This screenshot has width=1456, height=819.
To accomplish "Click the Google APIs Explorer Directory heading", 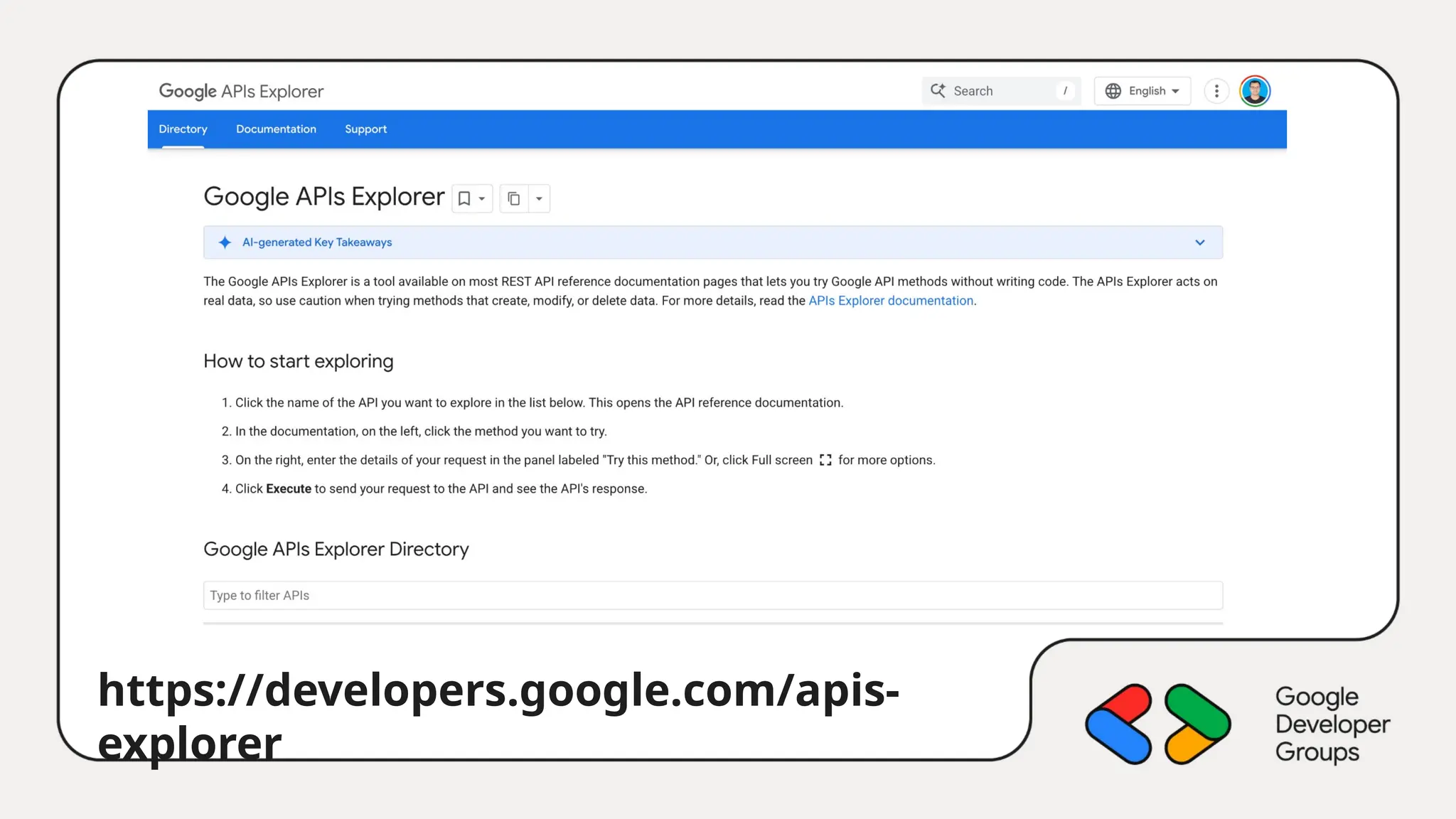I will pyautogui.click(x=336, y=549).
